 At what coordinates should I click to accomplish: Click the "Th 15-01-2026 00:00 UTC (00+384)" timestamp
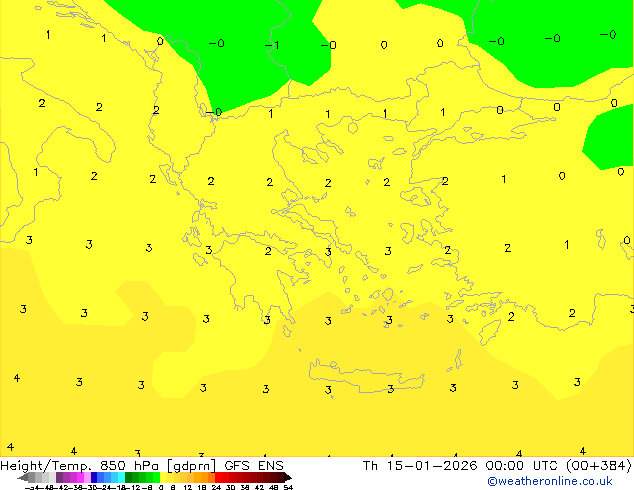[497, 465]
